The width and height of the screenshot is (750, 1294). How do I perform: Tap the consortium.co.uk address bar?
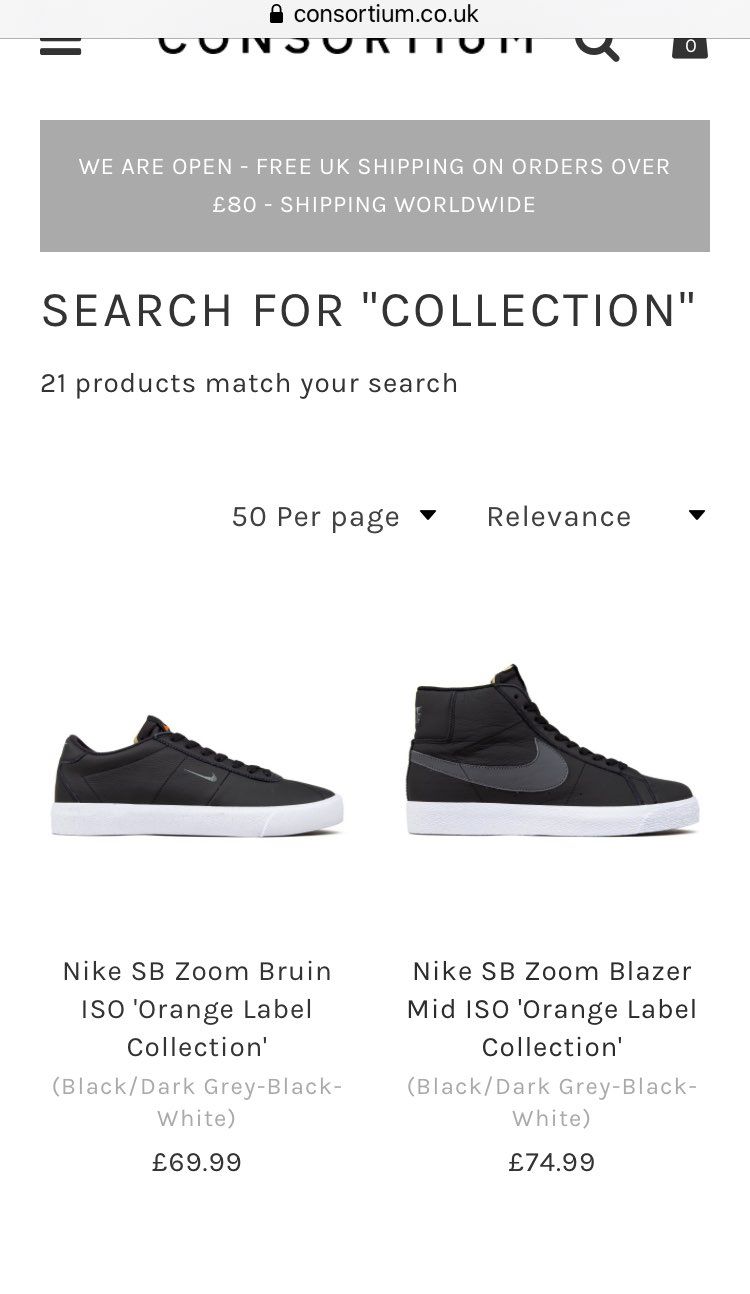385,14
